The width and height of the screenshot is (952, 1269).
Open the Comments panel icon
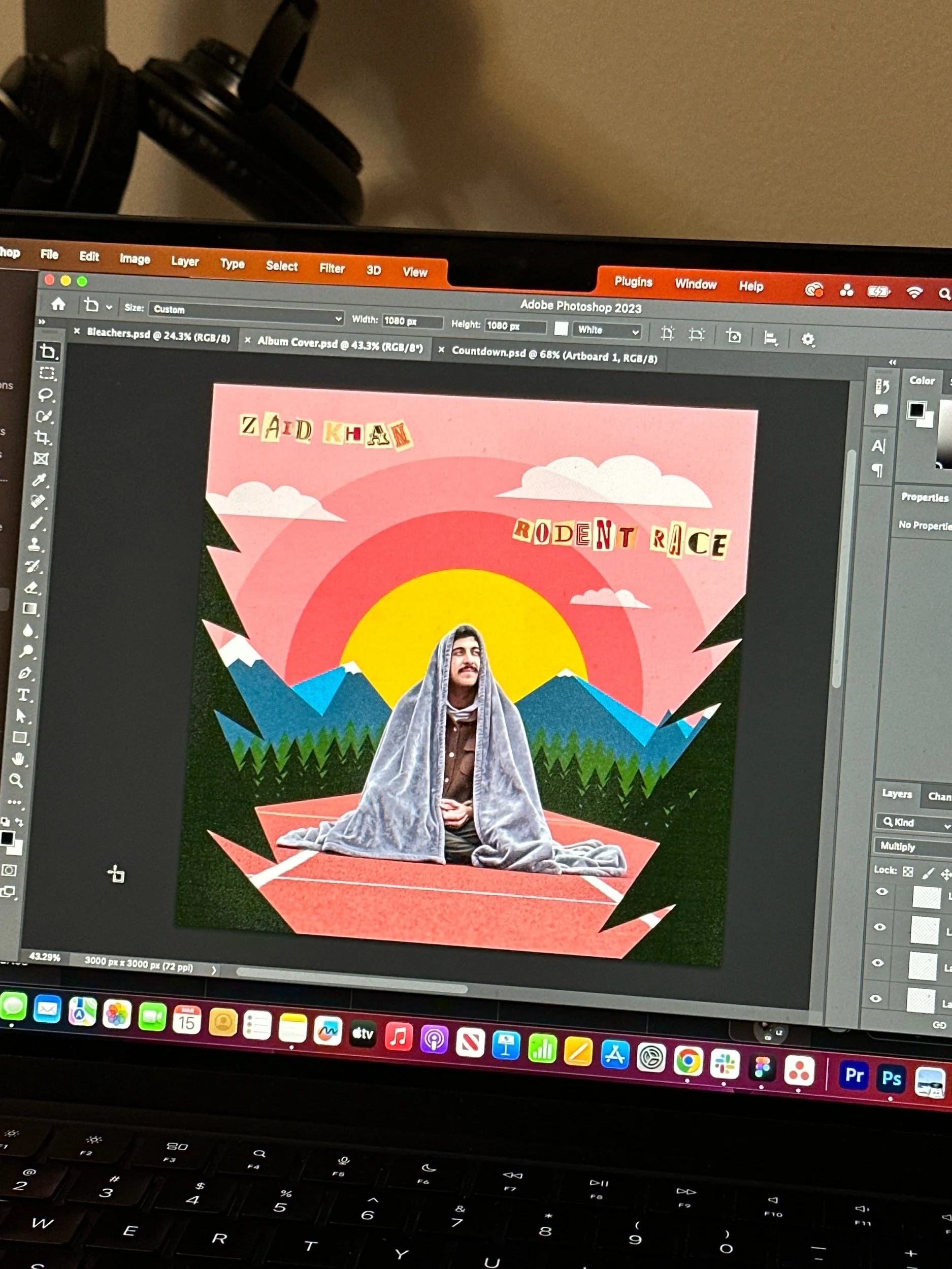881,410
